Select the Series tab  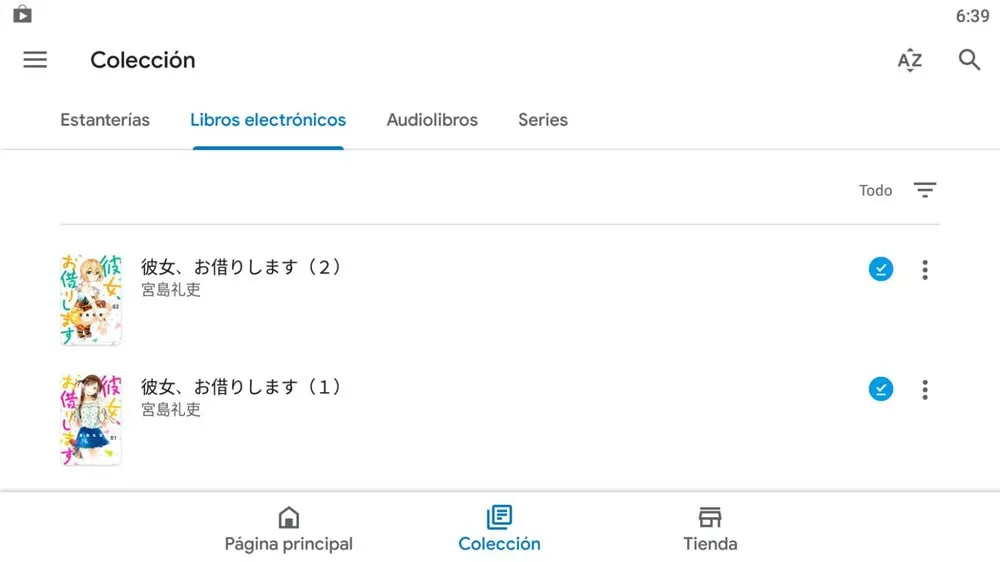tap(543, 120)
